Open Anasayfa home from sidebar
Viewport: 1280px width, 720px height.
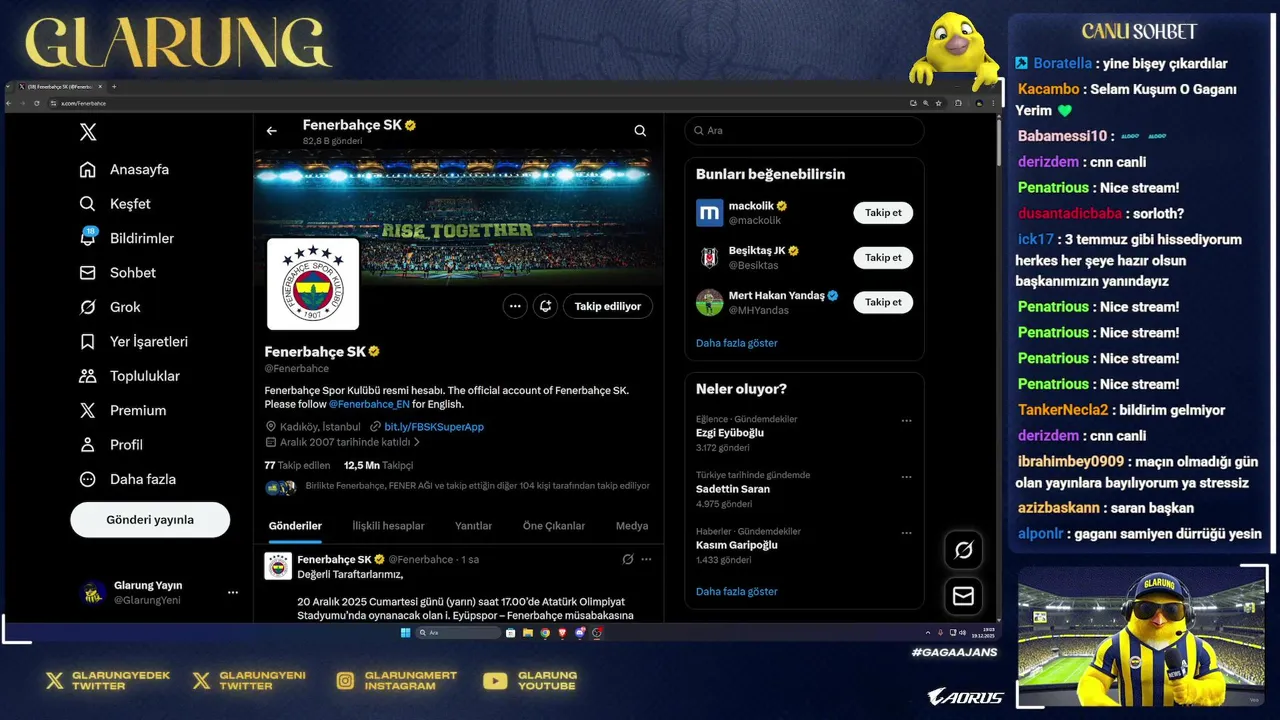click(124, 169)
